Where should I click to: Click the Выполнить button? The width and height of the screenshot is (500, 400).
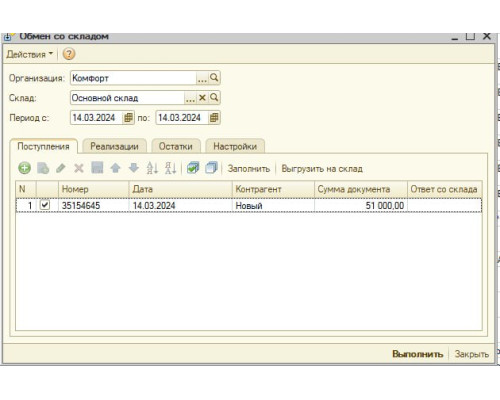coord(417,354)
